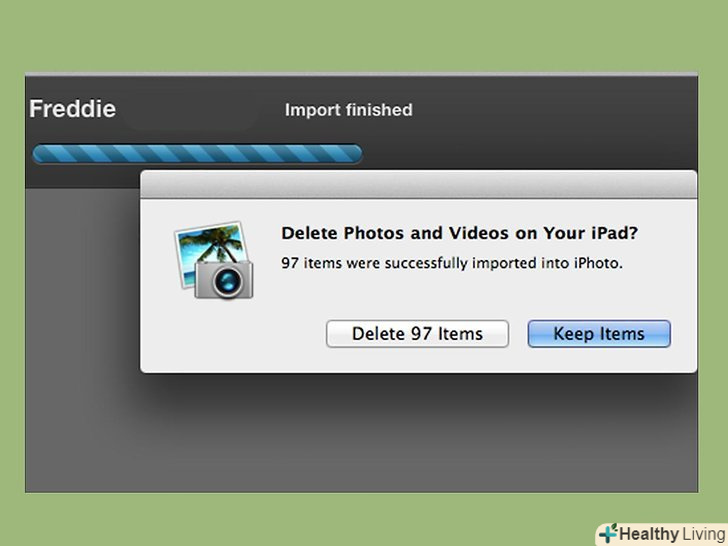Click the Healthy Living plus logo icon
The height and width of the screenshot is (546, 728).
(x=609, y=533)
